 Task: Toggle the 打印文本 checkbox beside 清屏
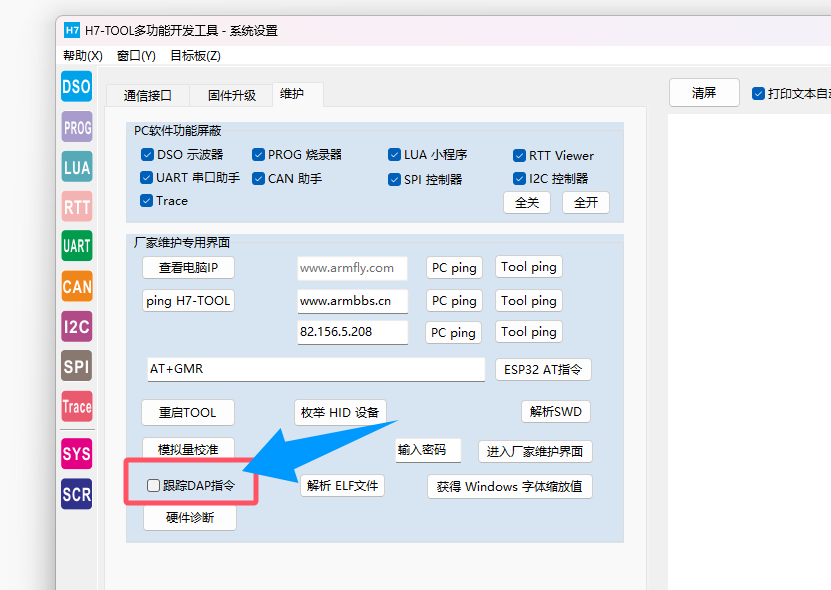click(x=758, y=94)
